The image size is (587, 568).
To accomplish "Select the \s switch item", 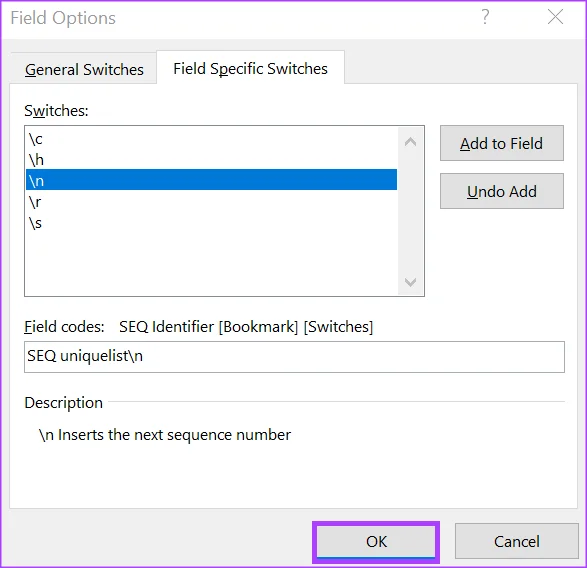I will (x=211, y=223).
